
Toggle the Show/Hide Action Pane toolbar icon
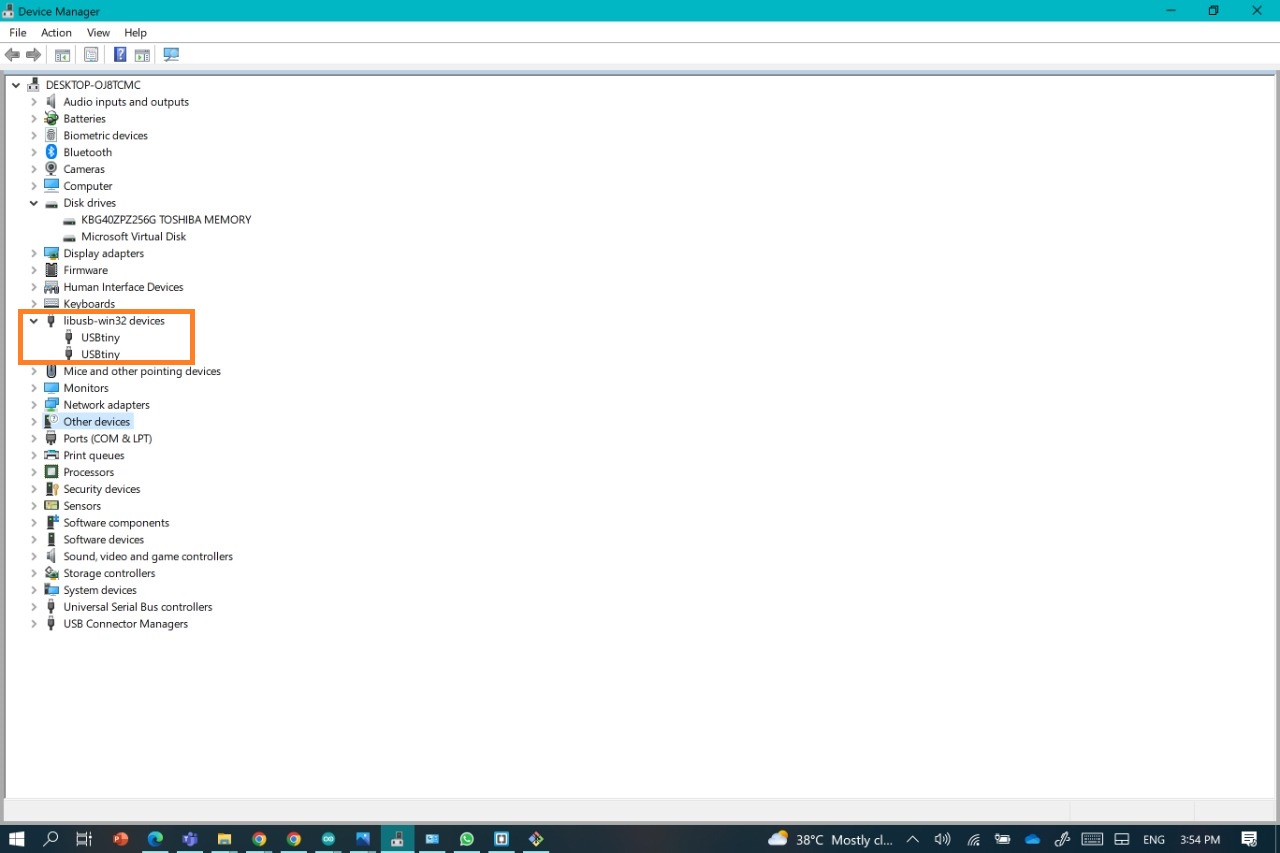[x=142, y=55]
